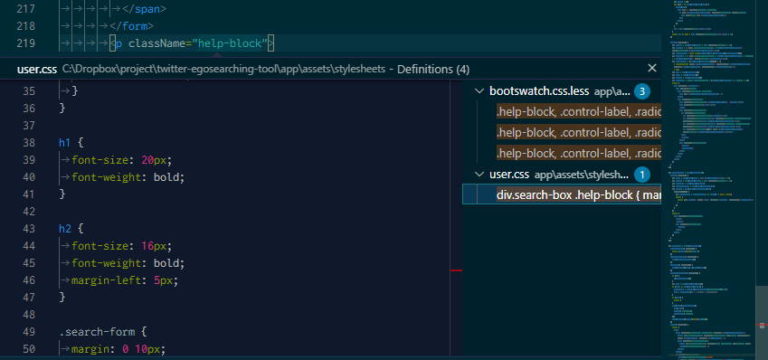Screen dimensions: 768x360
Task: Click the user.css reference group label
Action: pos(509,174)
